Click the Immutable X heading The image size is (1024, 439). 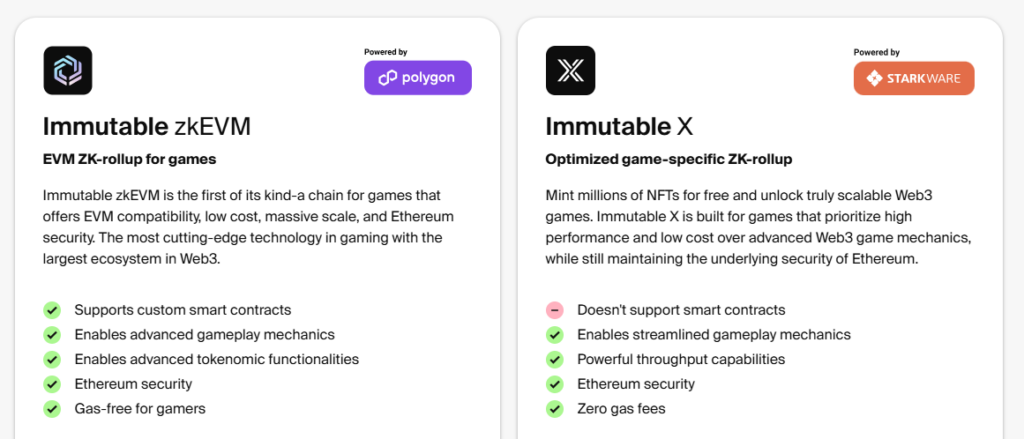[619, 126]
